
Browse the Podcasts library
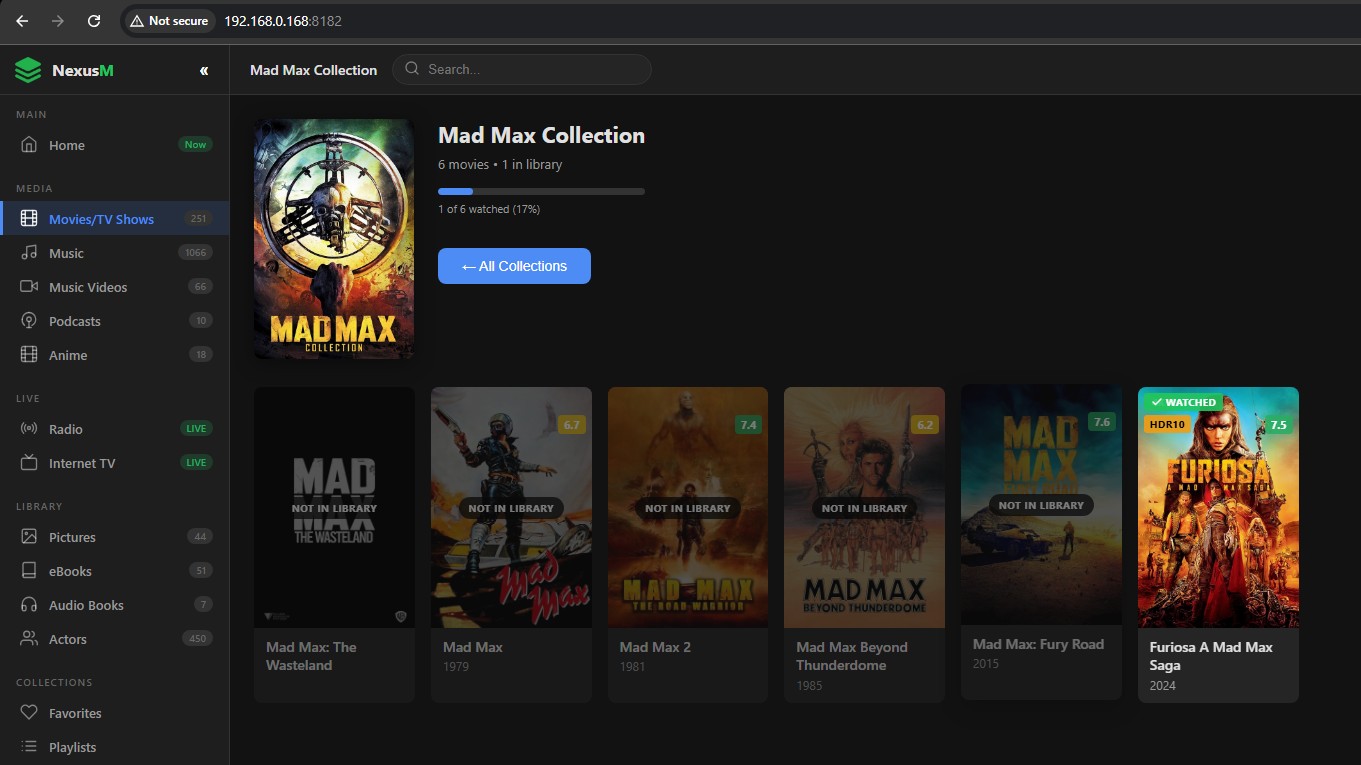[74, 321]
